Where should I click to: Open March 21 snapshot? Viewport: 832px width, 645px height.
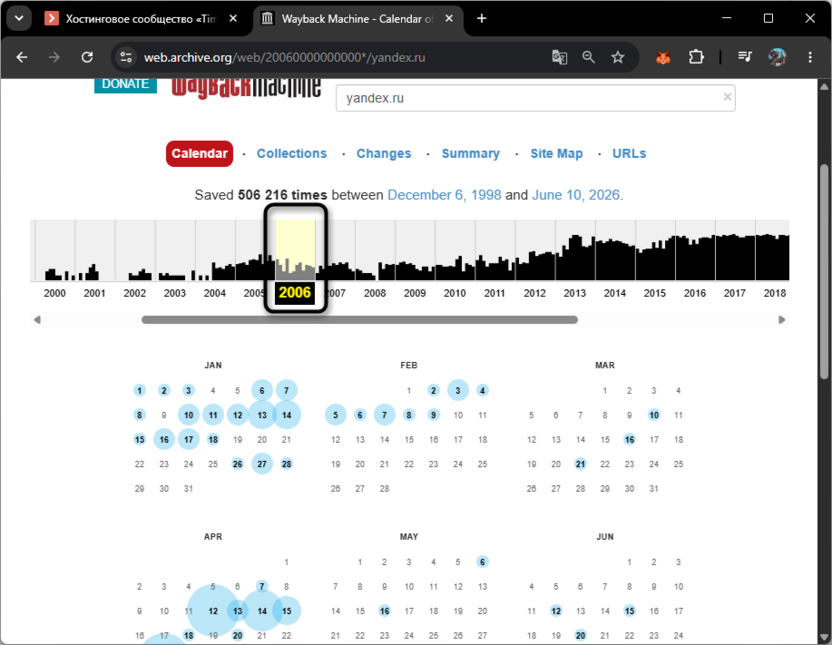pyautogui.click(x=580, y=464)
